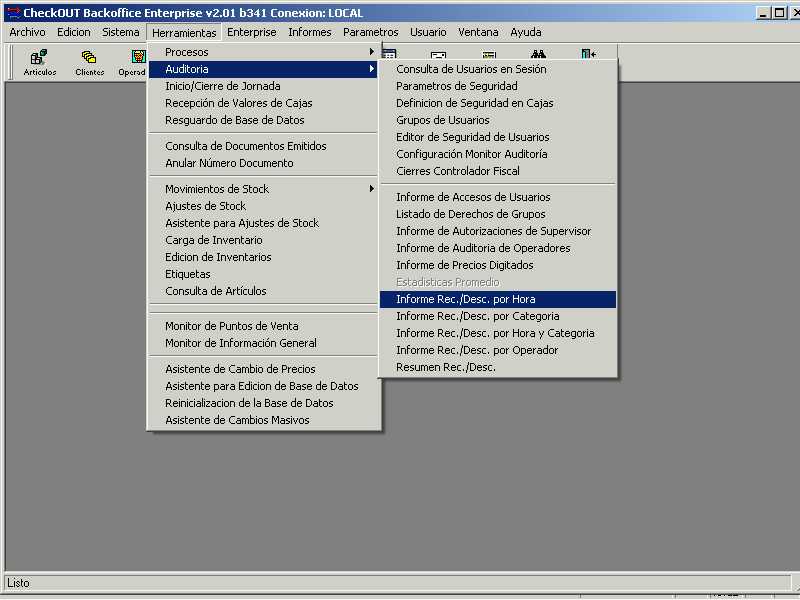Screen dimensions: 800x600
Task: Click the Operad toolbar icon
Action: 133,62
